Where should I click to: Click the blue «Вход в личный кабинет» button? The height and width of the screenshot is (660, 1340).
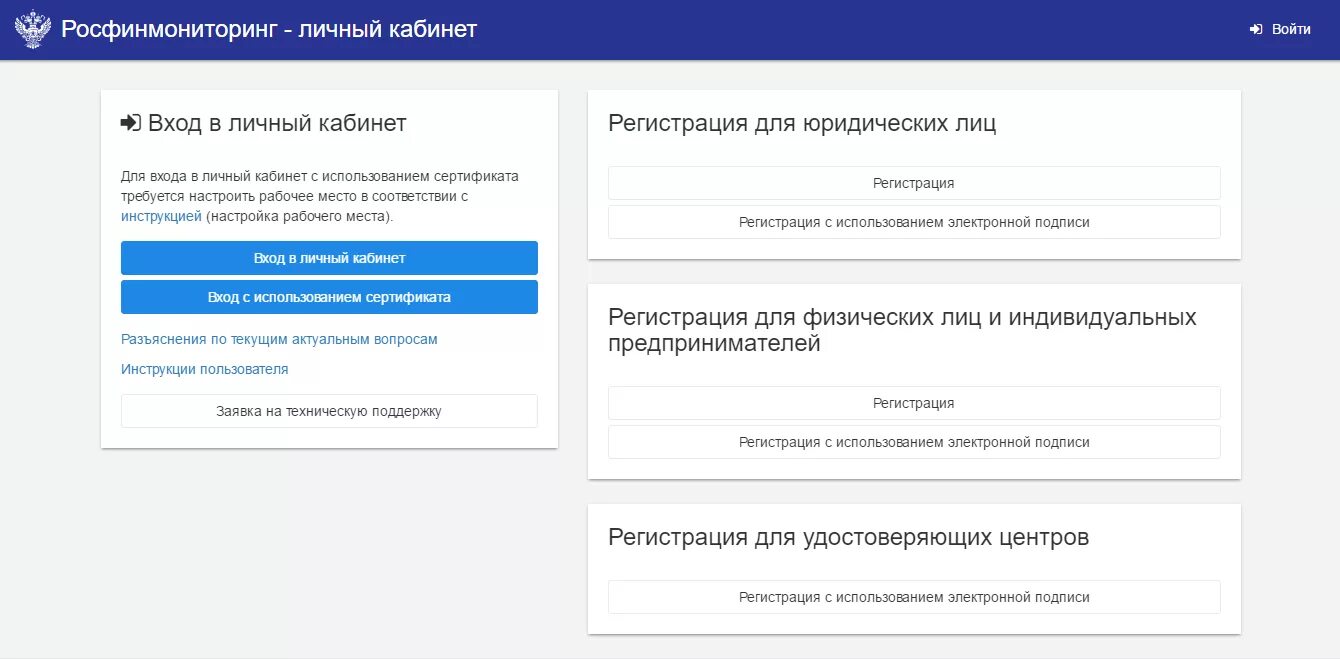point(329,258)
